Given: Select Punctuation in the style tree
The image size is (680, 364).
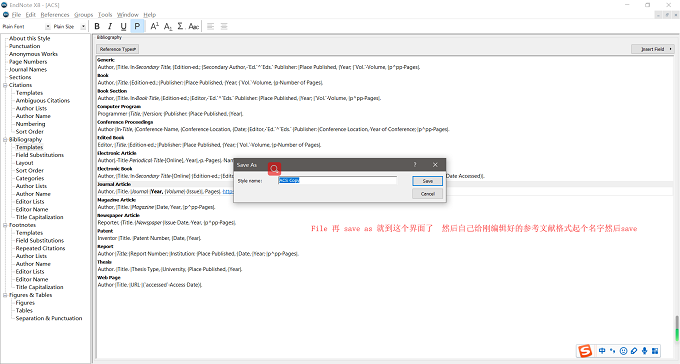Looking at the screenshot, I should point(24,46).
